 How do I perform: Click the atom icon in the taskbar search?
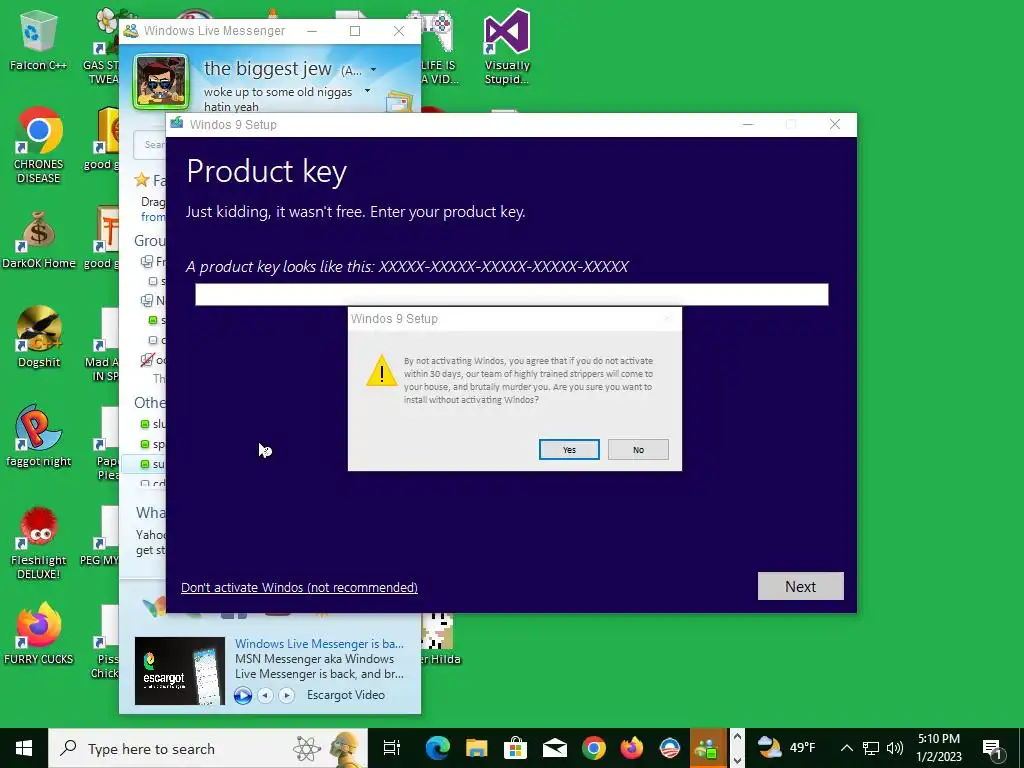[306, 748]
